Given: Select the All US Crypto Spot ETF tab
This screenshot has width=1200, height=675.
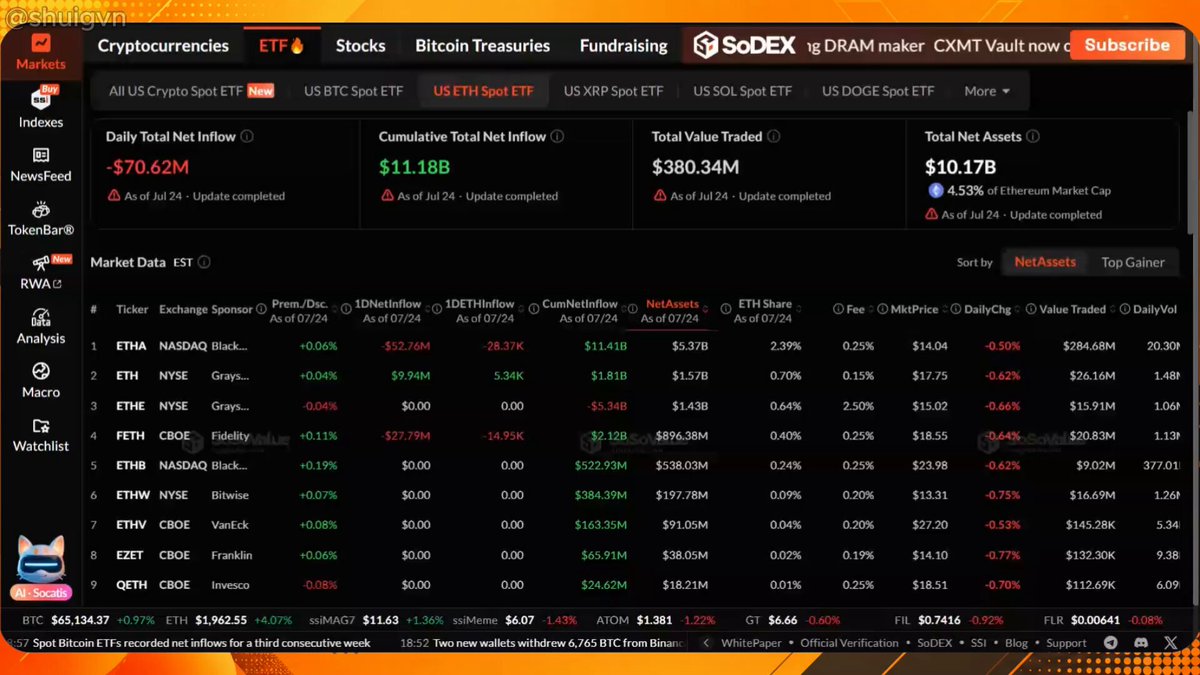Looking at the screenshot, I should tap(191, 91).
